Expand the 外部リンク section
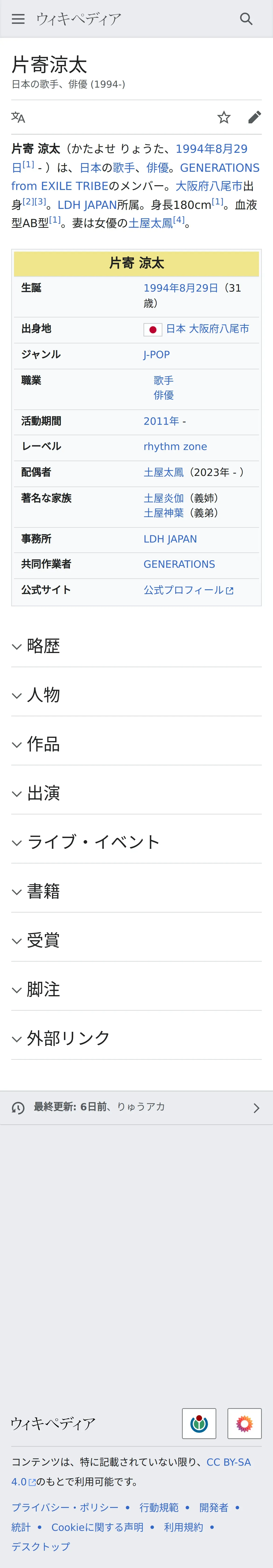Viewport: 273px width, 1568px height. (68, 1038)
